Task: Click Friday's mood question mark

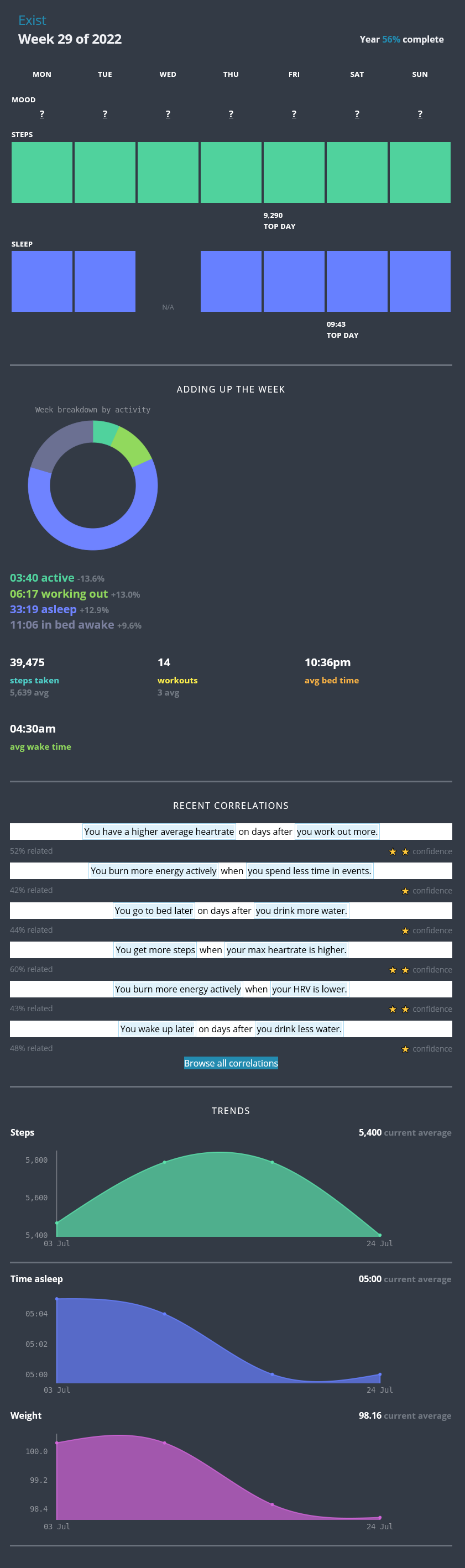Action: 294,114
